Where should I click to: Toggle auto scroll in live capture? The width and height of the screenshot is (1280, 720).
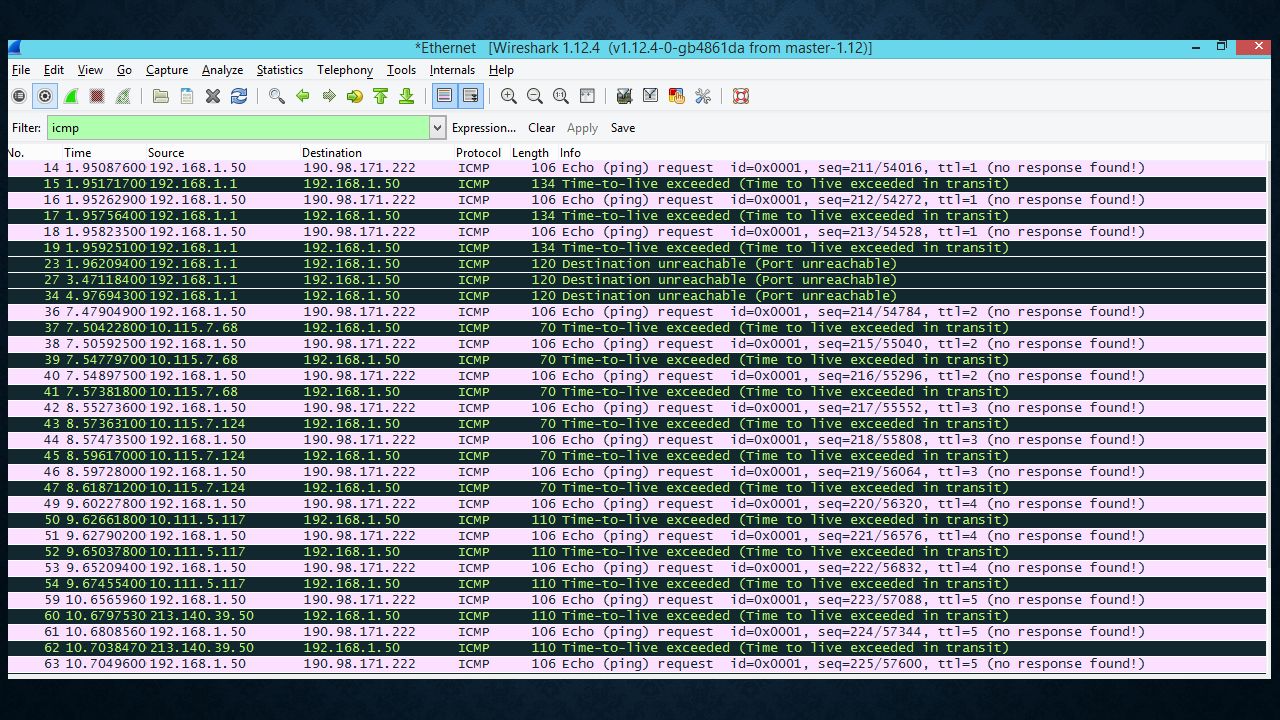[x=470, y=96]
